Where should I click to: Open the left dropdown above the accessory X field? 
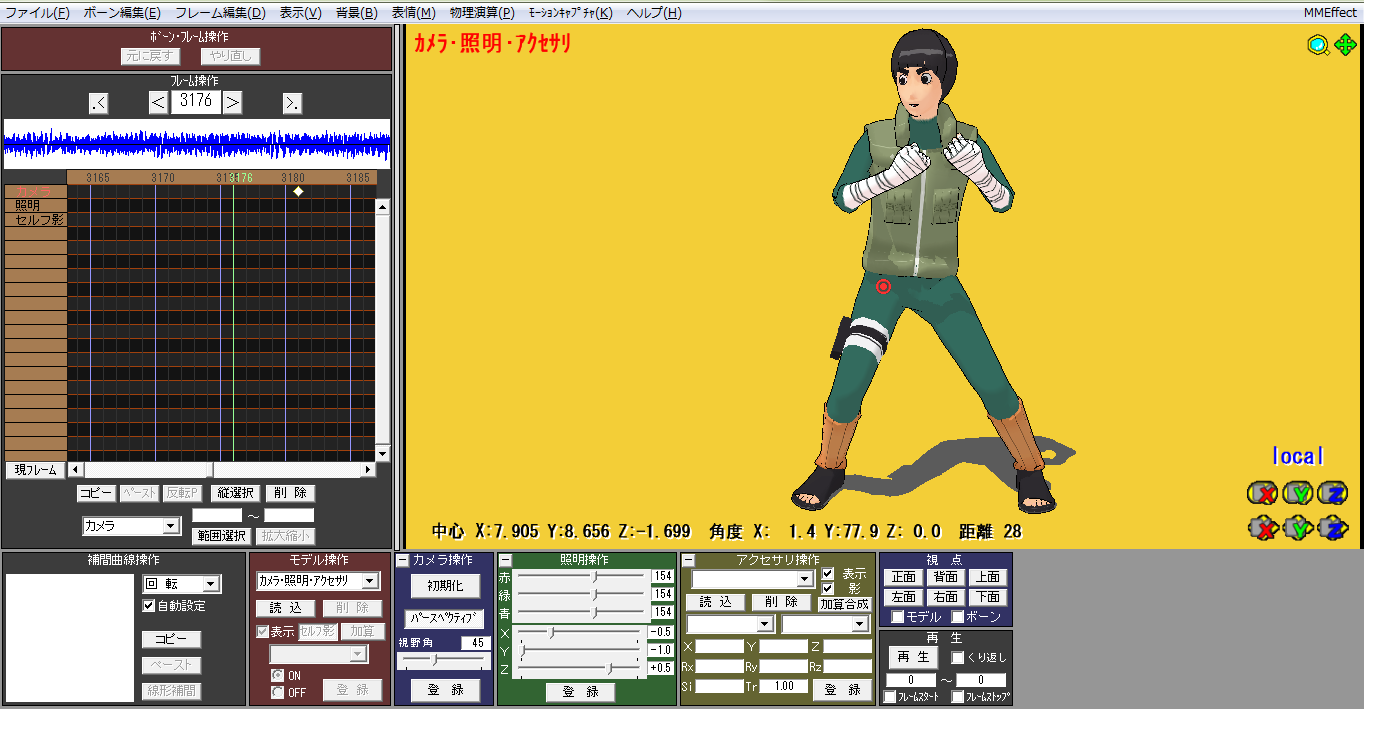730,624
